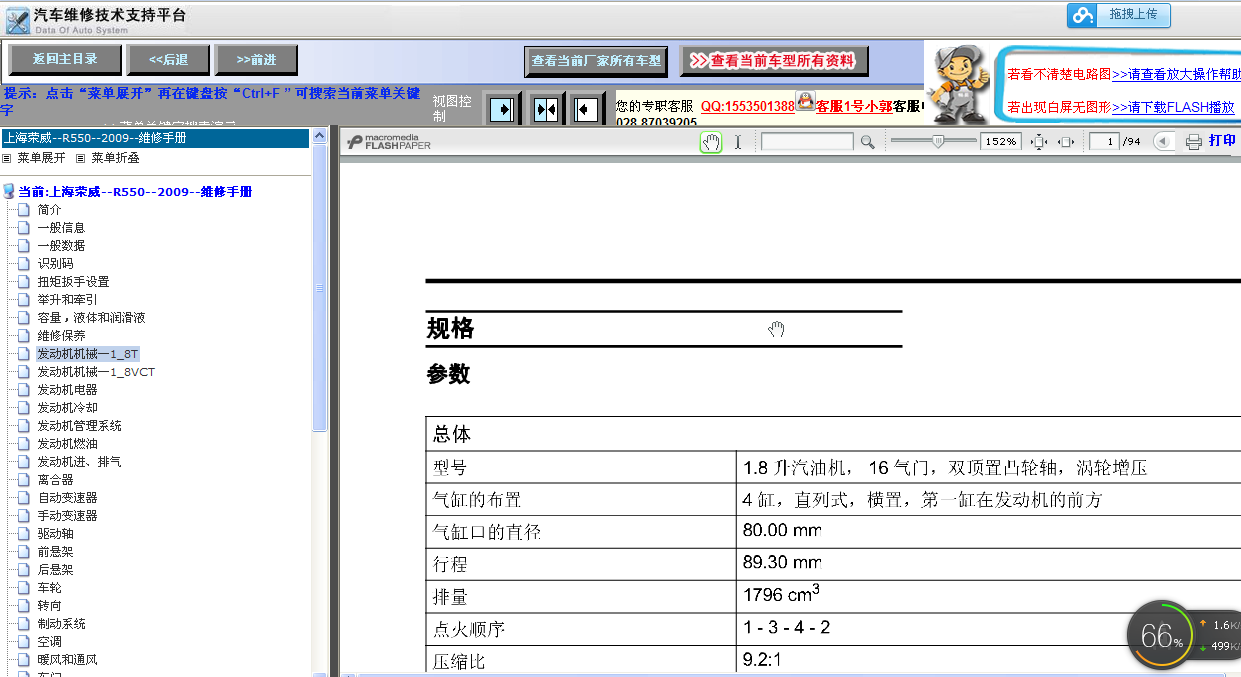Click the document search text field

808,142
